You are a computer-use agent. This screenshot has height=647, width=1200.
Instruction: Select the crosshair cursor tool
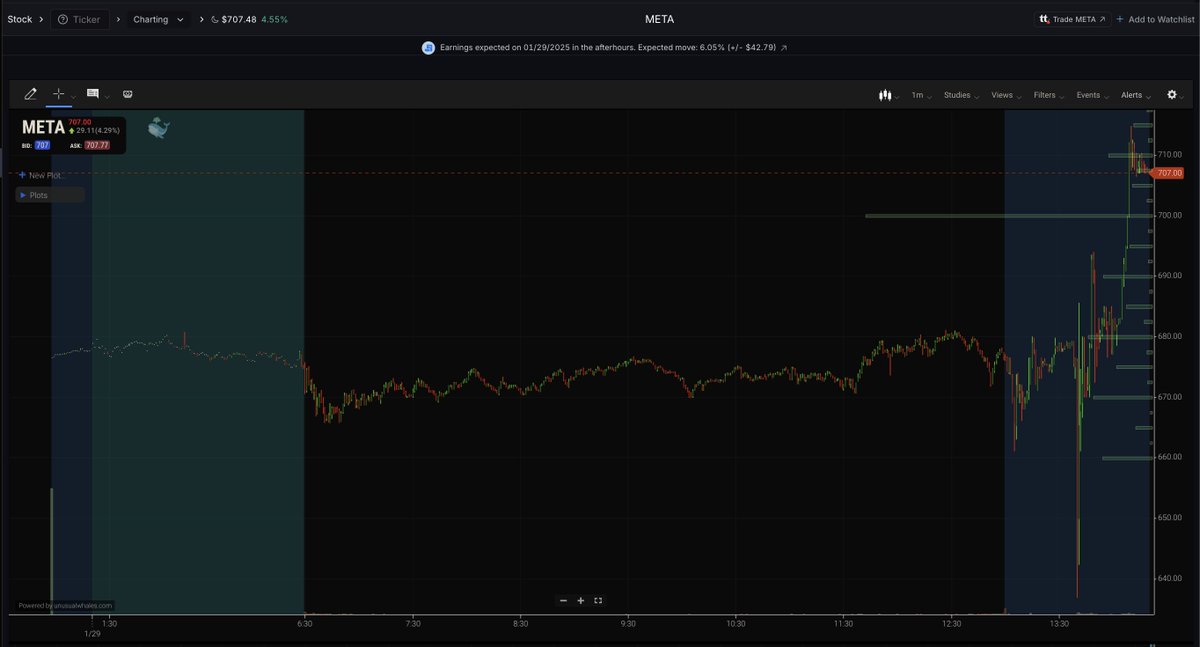(58, 94)
